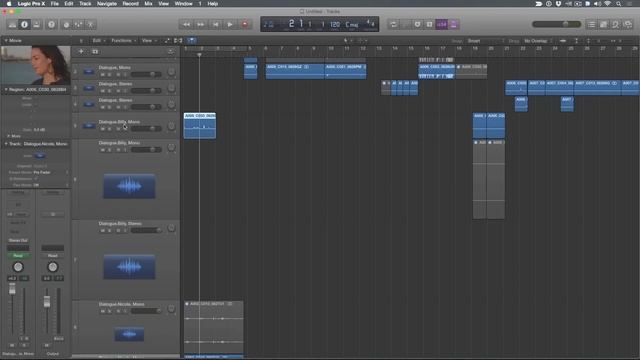Start playback with the Play button
This screenshot has height=360, width=640.
coord(230,24)
